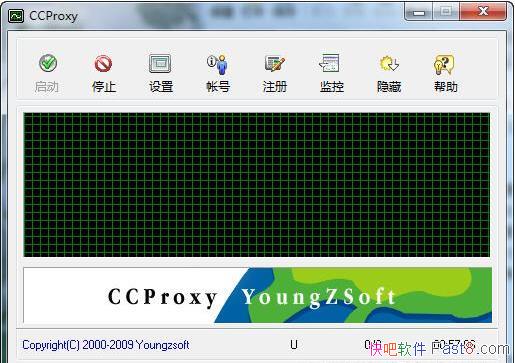
Task: Click the CCProxy title bar app icon
Action: (x=16, y=16)
